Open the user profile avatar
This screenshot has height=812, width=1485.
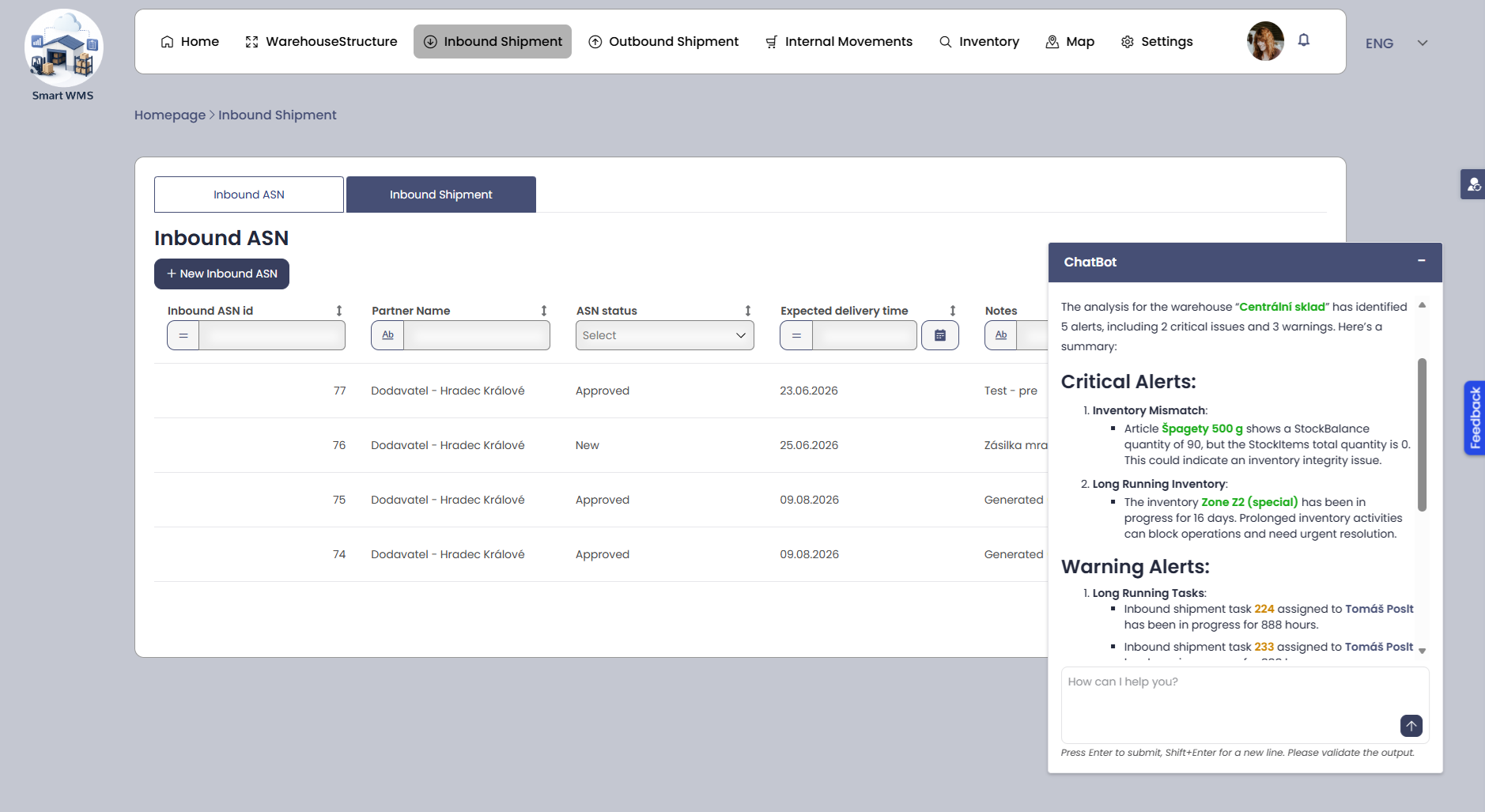(1265, 41)
